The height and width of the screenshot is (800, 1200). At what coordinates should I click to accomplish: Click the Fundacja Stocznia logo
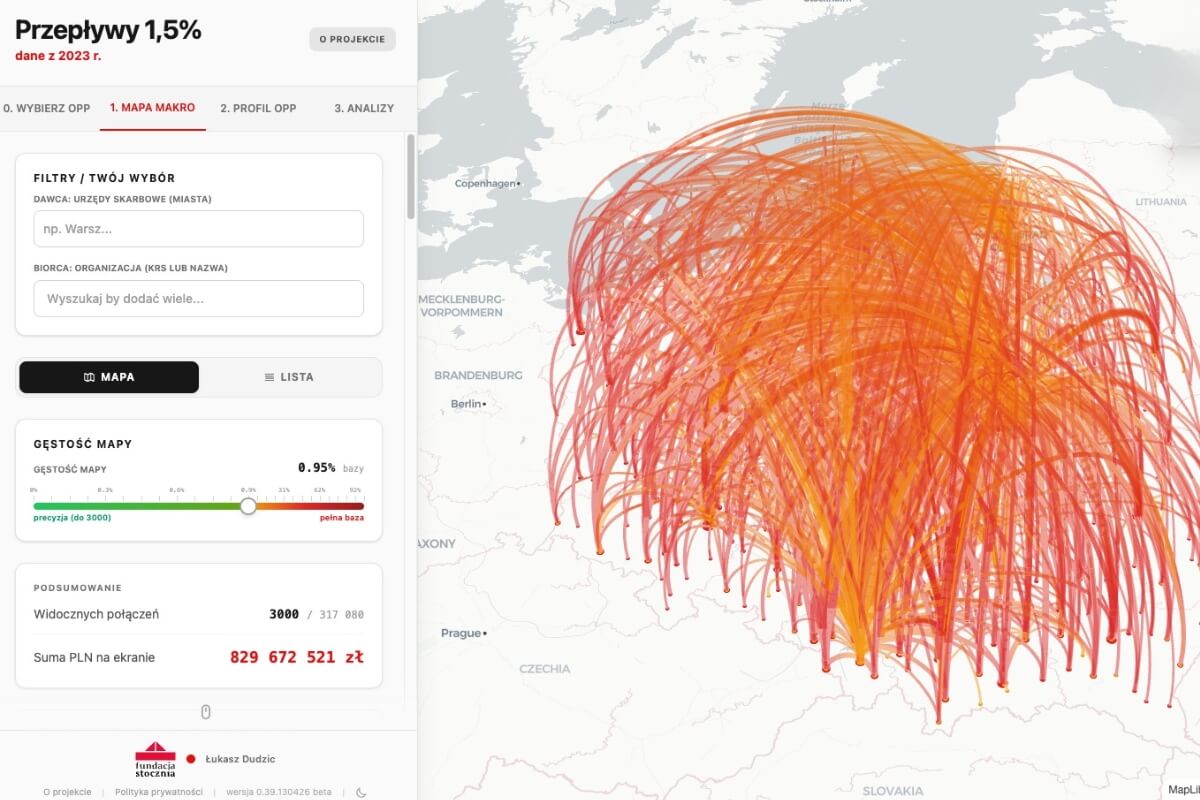(x=155, y=759)
